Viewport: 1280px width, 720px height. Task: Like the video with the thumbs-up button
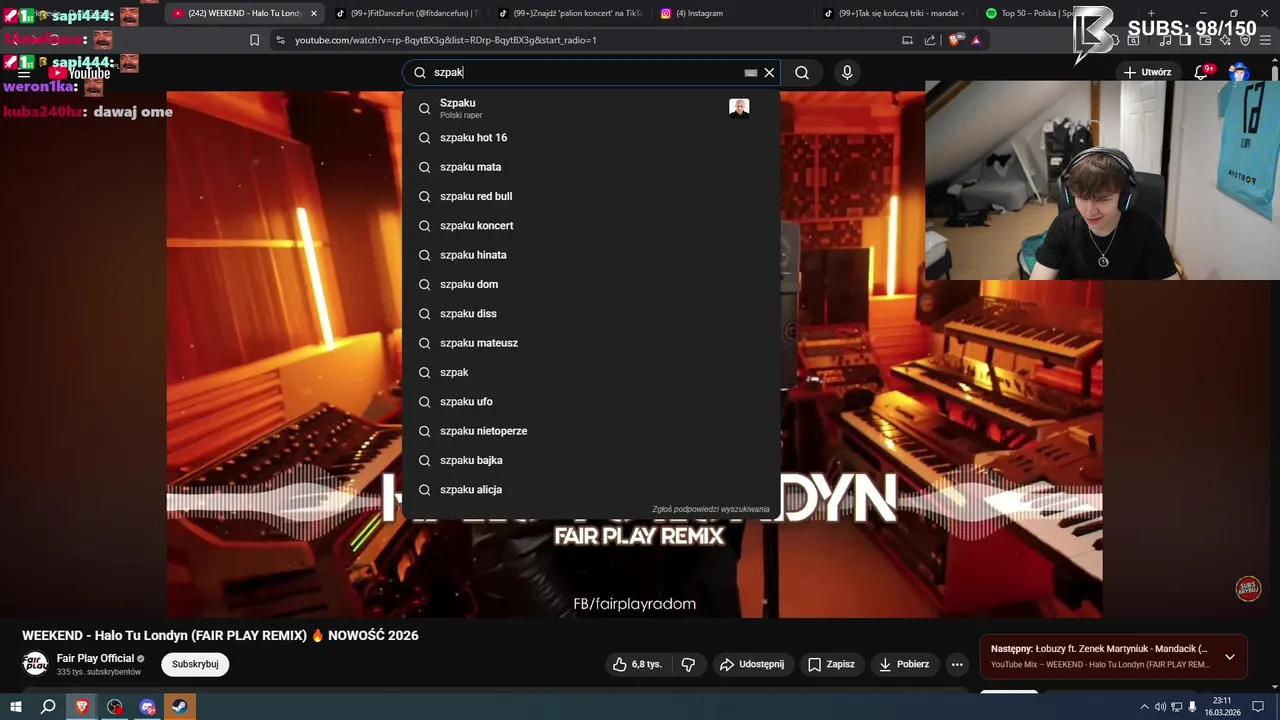(637, 664)
